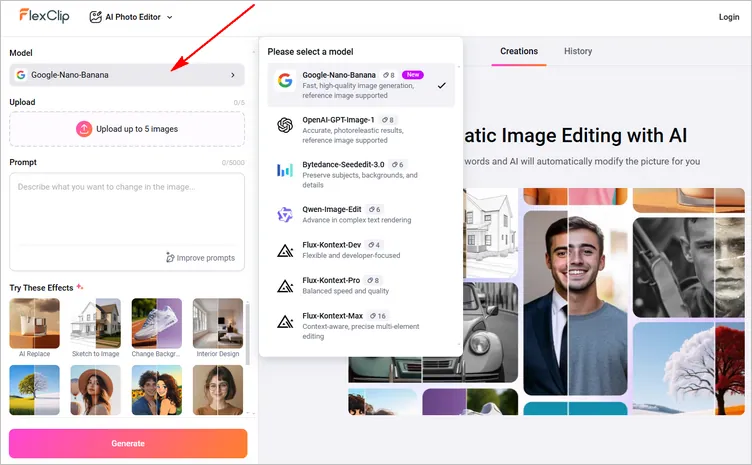Viewport: 752px width, 465px height.
Task: Click the vintage car sample image
Action: click(x=491, y=332)
